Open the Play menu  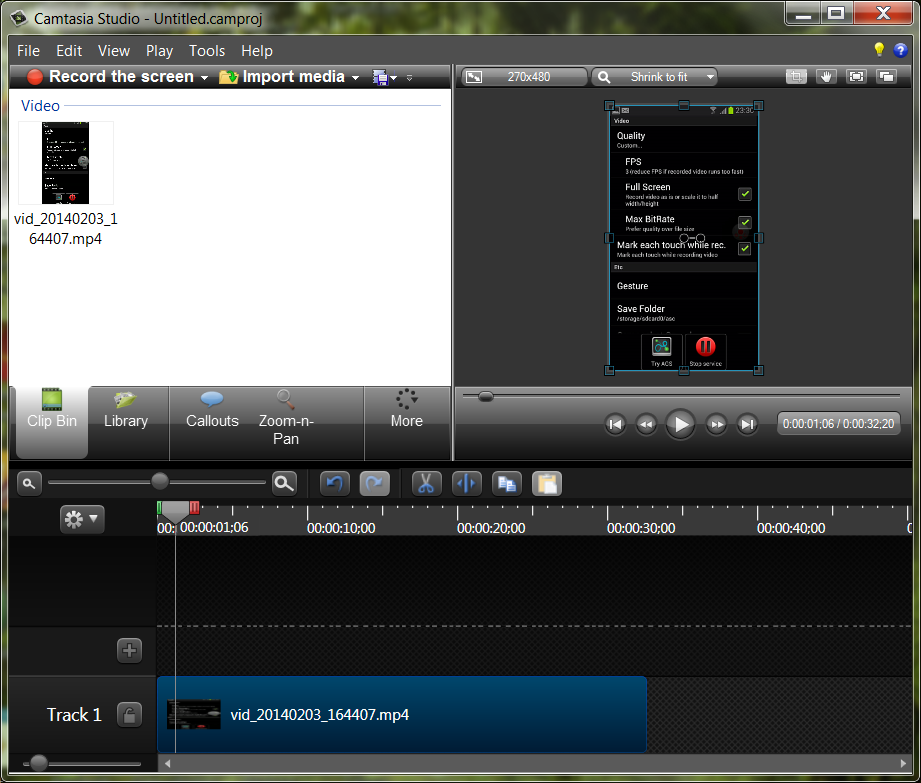tap(159, 51)
